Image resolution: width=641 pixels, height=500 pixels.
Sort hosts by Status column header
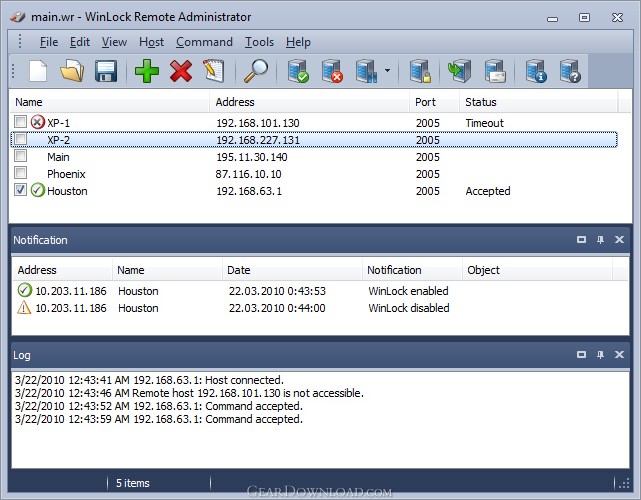(x=538, y=102)
